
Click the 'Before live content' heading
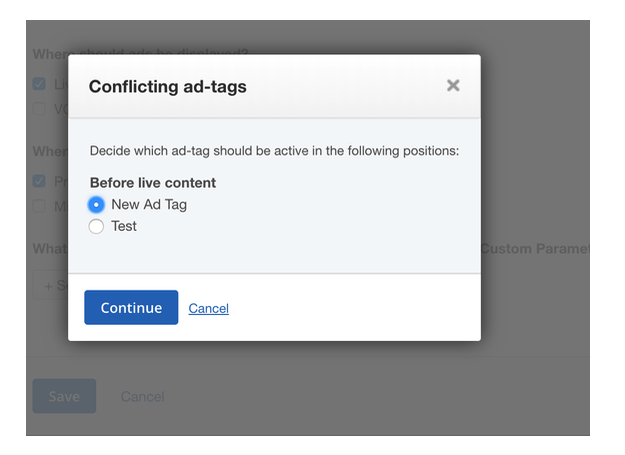click(153, 182)
